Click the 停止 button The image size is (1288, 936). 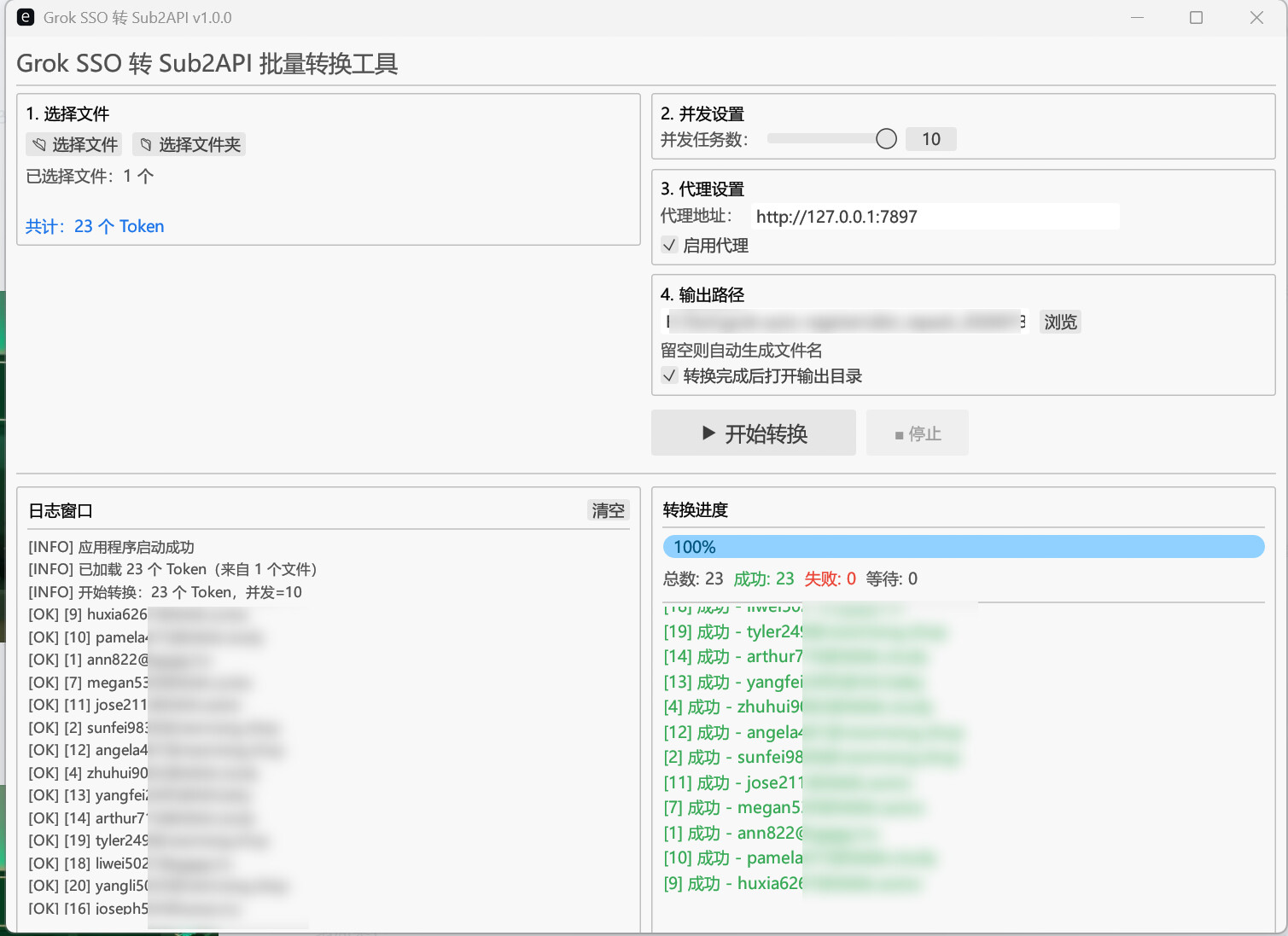(x=918, y=433)
